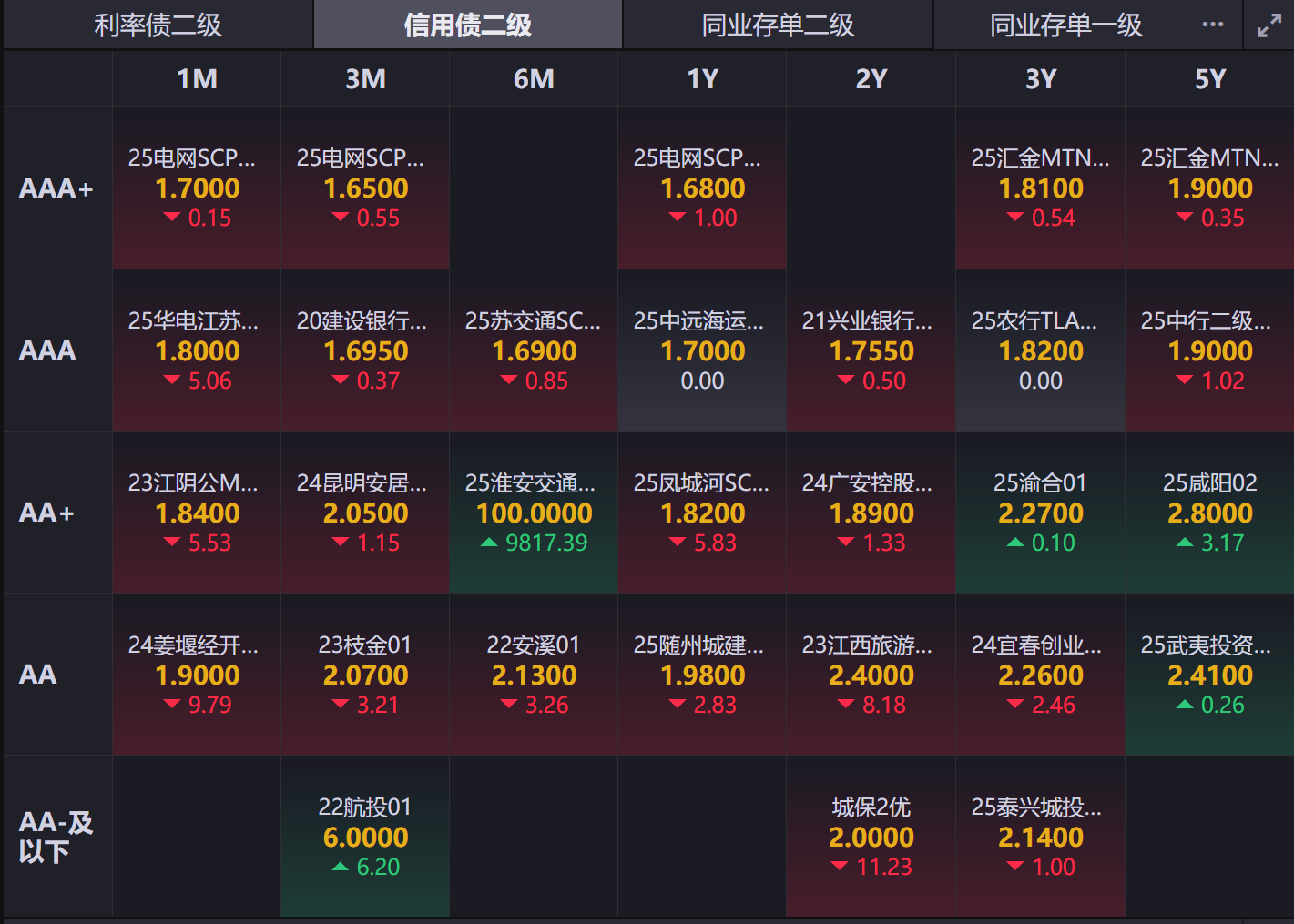The image size is (1294, 924).
Task: Open the 21兴业银行 bond cell
Action: coord(871,350)
